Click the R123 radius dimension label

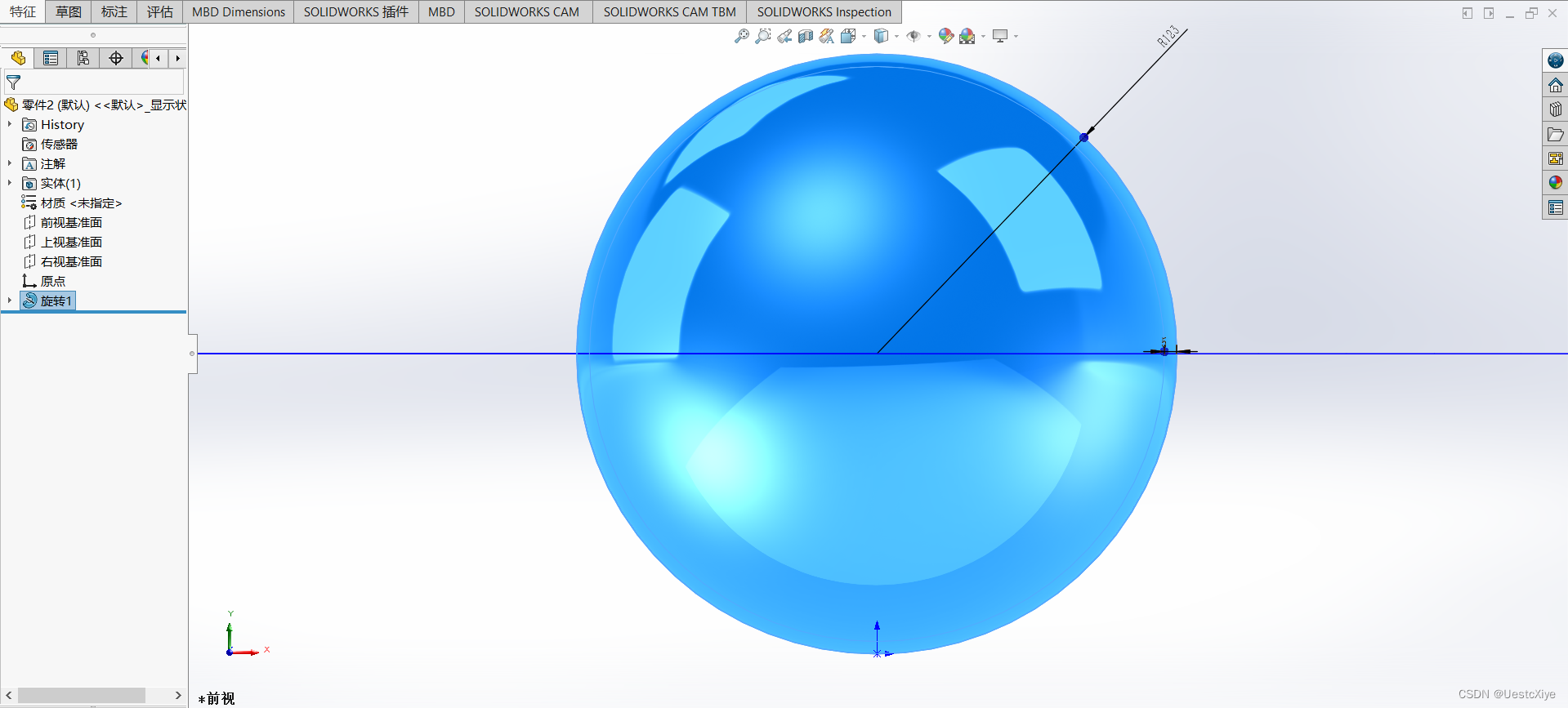(x=1168, y=36)
